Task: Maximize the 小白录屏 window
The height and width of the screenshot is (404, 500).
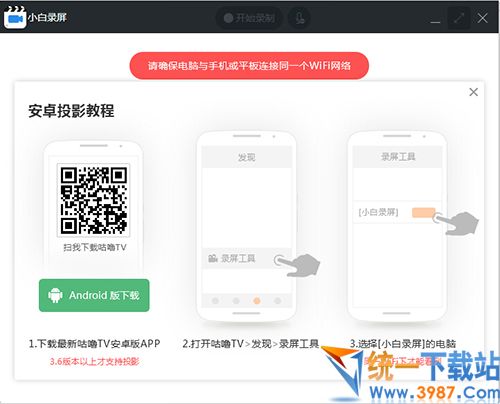Action: (x=459, y=18)
